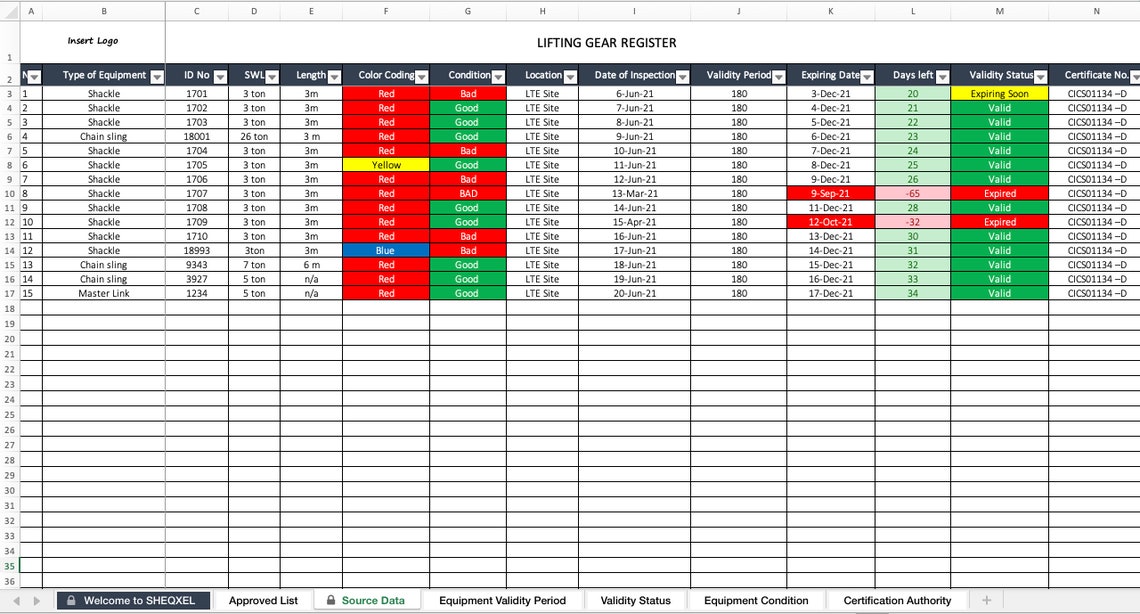This screenshot has width=1140, height=614.
Task: Click the lock icon on Welcome to SHEQXEL tab
Action: point(69,600)
